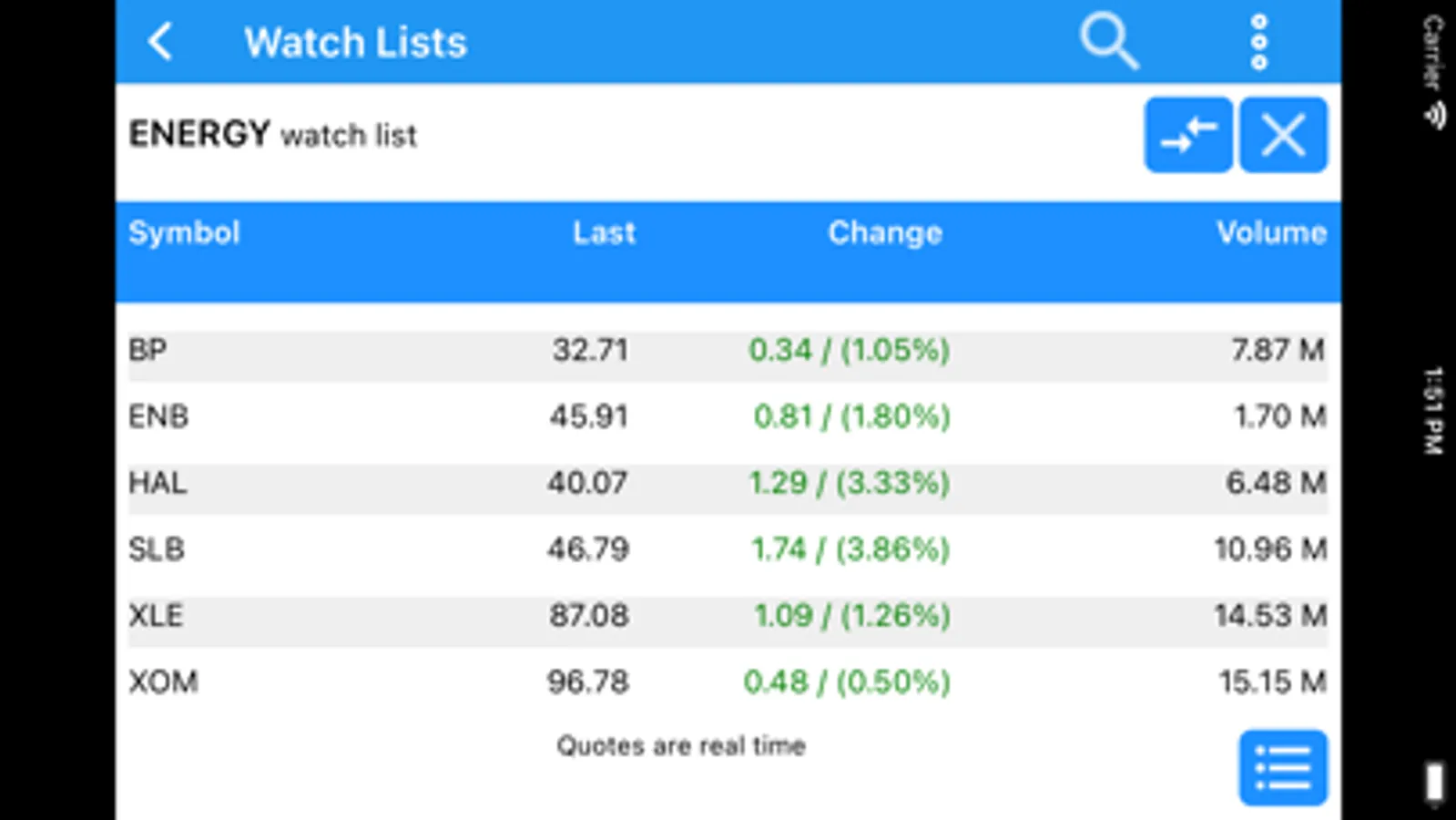Open the HAL symbol row

(x=158, y=483)
